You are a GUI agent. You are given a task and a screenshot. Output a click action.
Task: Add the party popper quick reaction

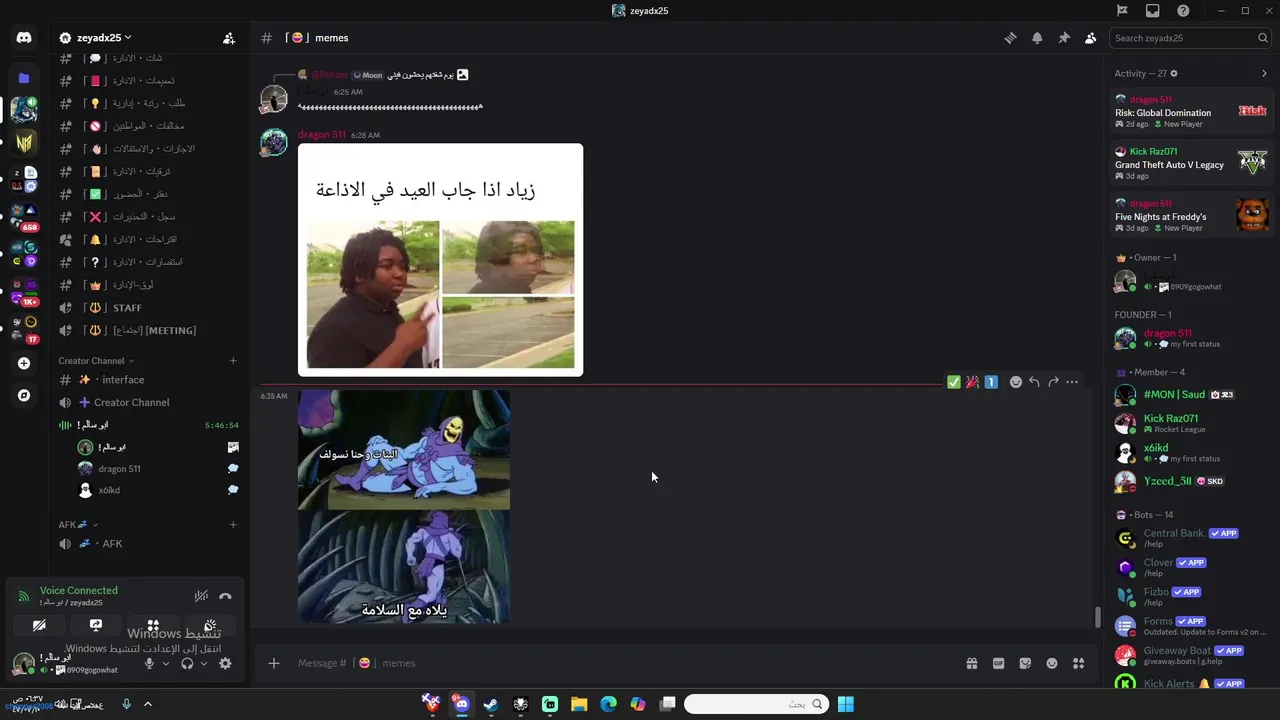pos(972,382)
